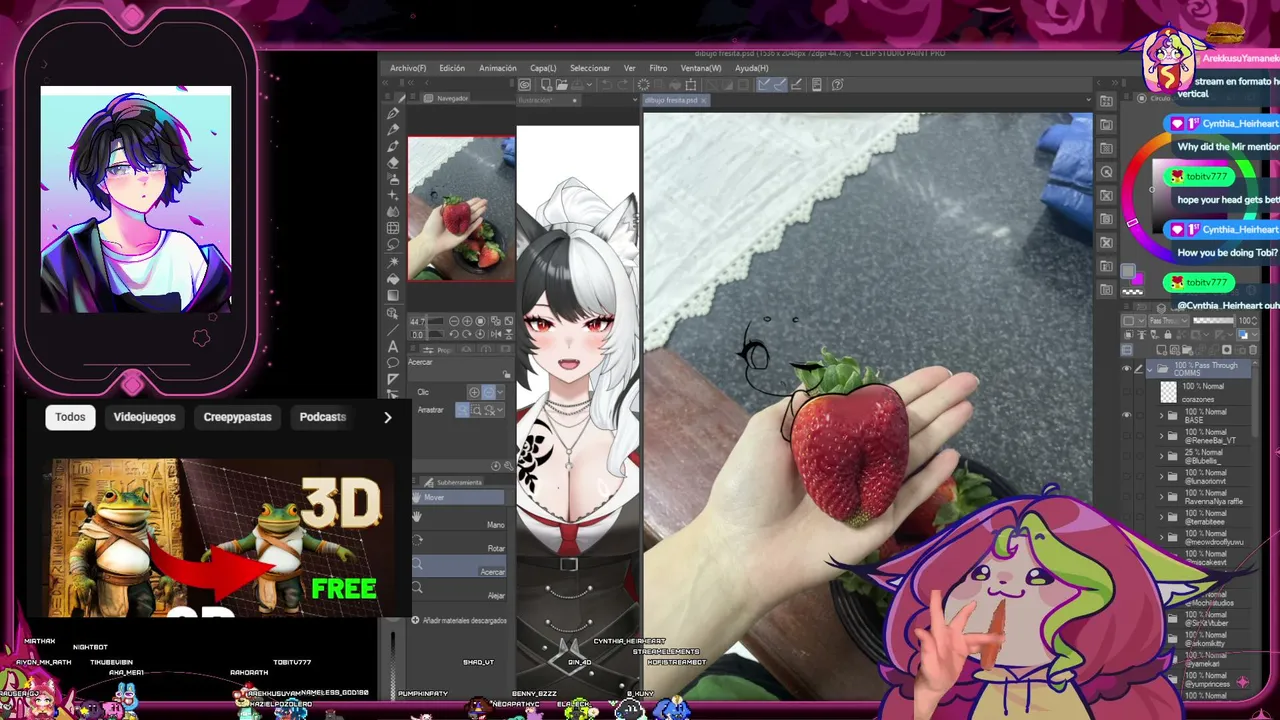Select the Eraser tool in the toolbar
The width and height of the screenshot is (1280, 720).
[393, 163]
